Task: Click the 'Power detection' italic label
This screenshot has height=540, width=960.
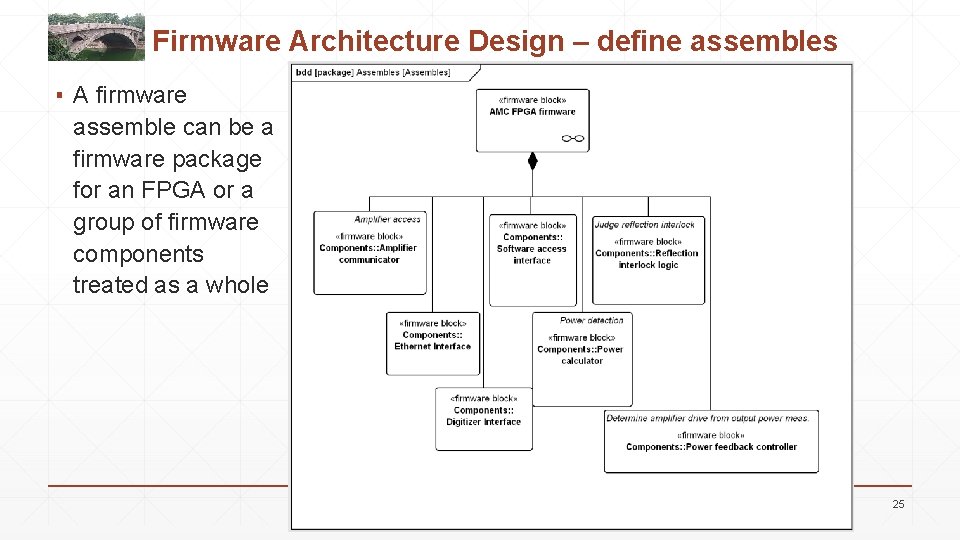Action: (x=591, y=320)
